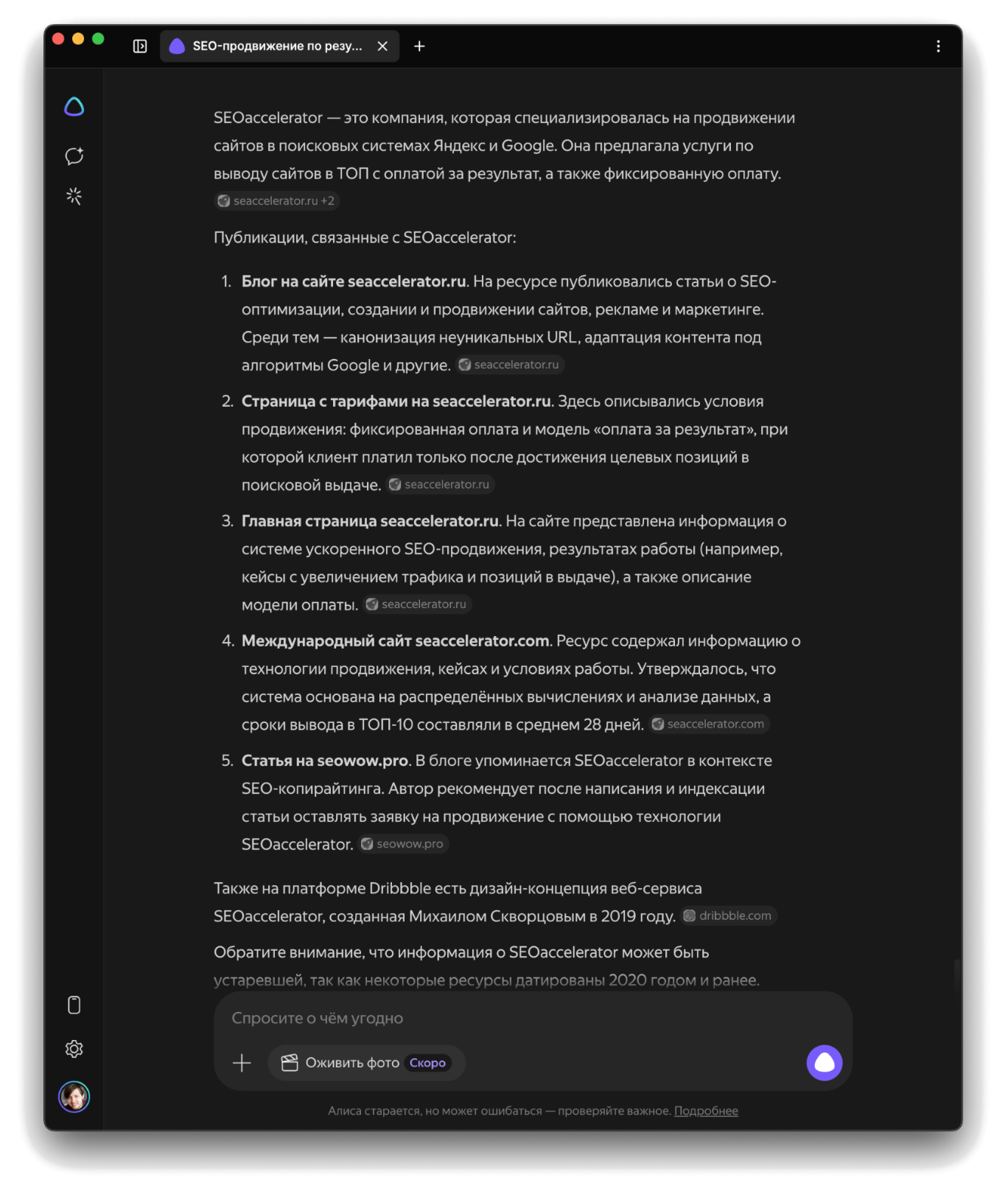This screenshot has width=1008, height=1197.
Task: Open the sparkle features icon in sidebar
Action: pos(74,196)
